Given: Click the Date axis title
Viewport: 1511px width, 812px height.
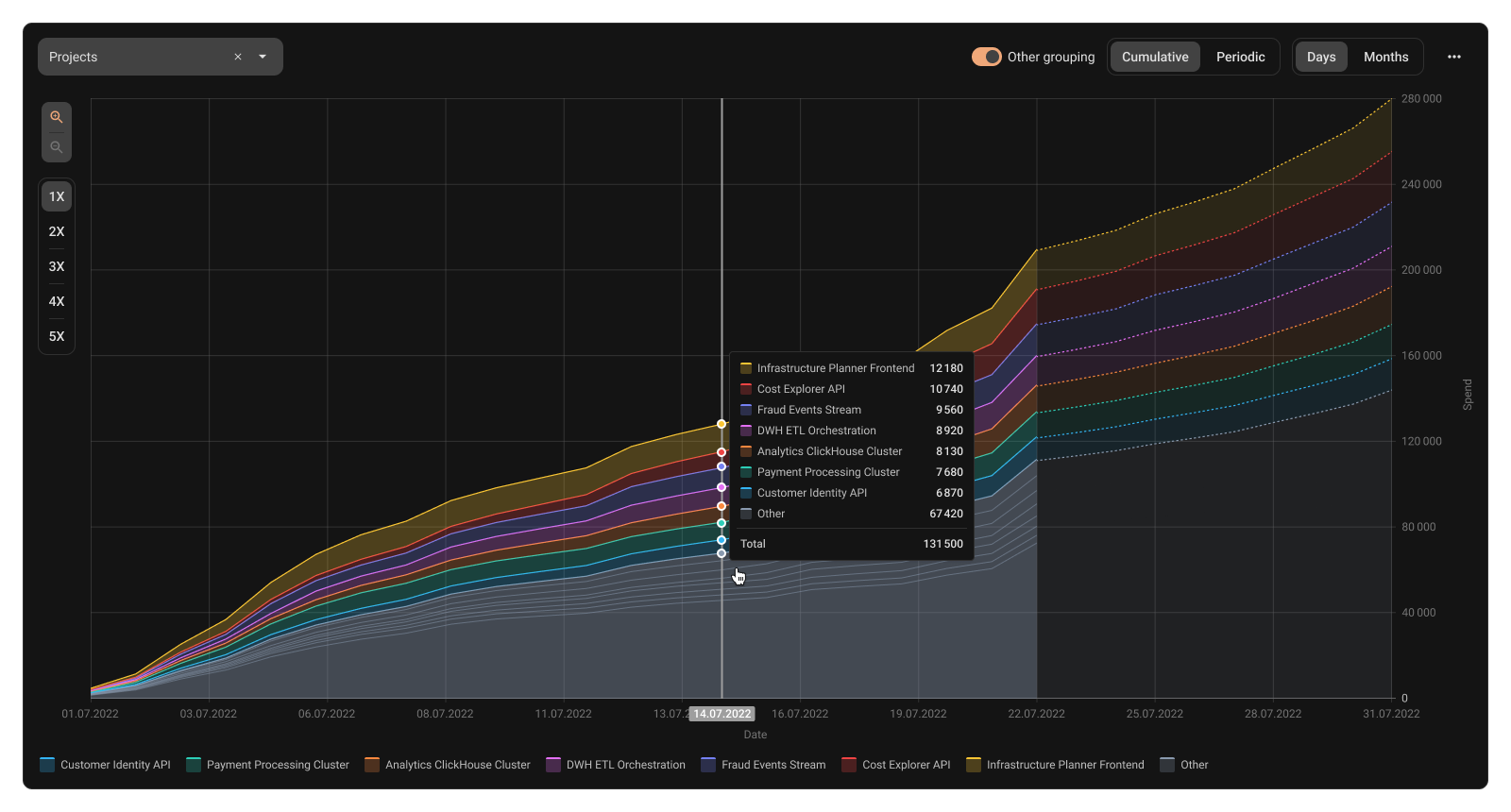Looking at the screenshot, I should [x=755, y=735].
